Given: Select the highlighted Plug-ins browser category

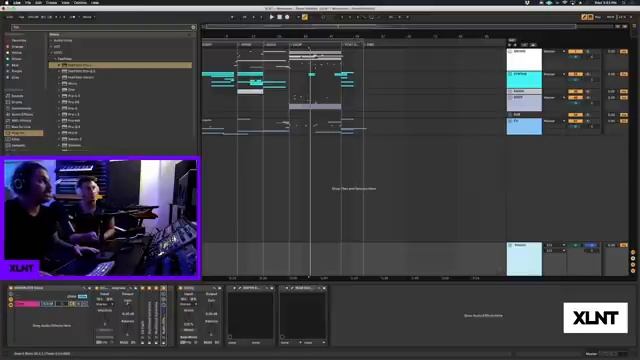Looking at the screenshot, I should tap(23, 133).
